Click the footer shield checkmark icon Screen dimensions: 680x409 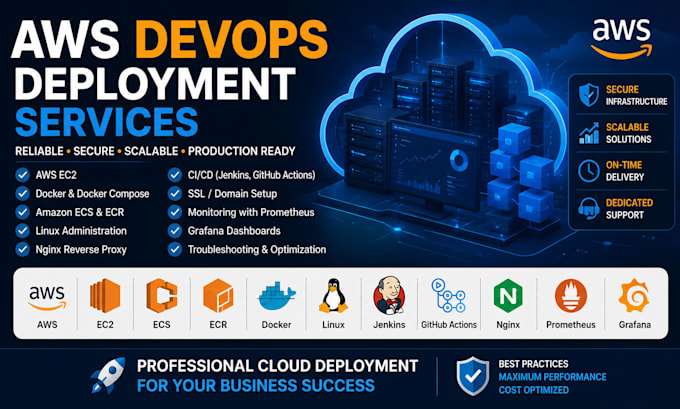click(473, 376)
